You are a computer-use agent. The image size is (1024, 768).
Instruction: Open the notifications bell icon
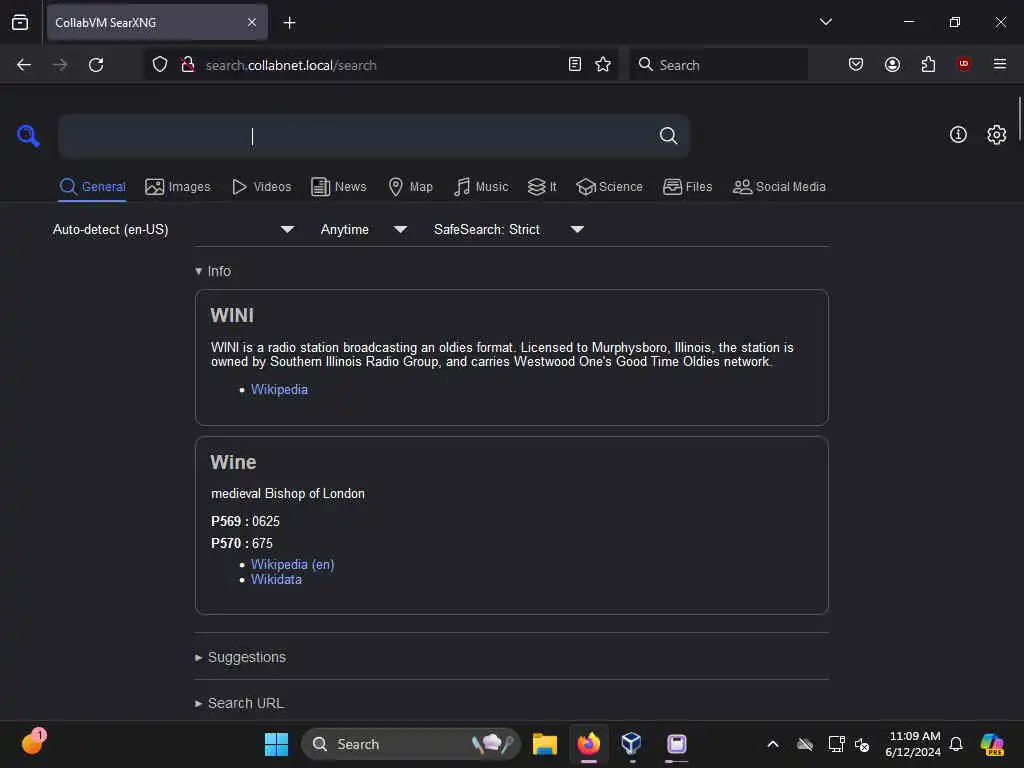point(956,744)
